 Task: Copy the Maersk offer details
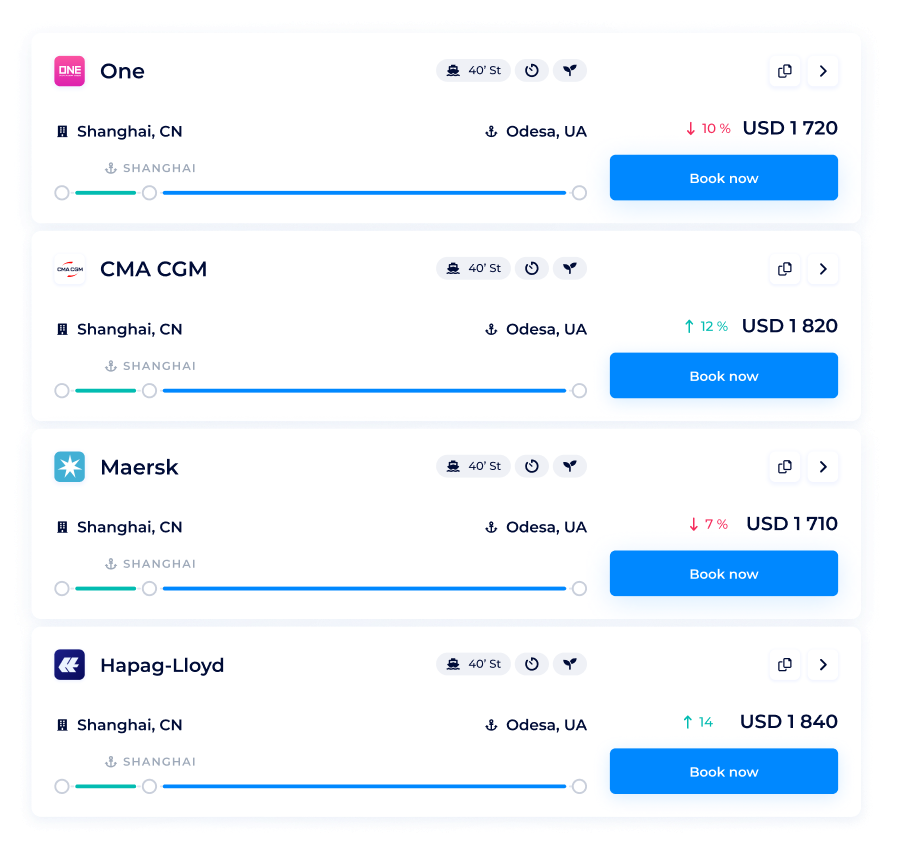785,467
